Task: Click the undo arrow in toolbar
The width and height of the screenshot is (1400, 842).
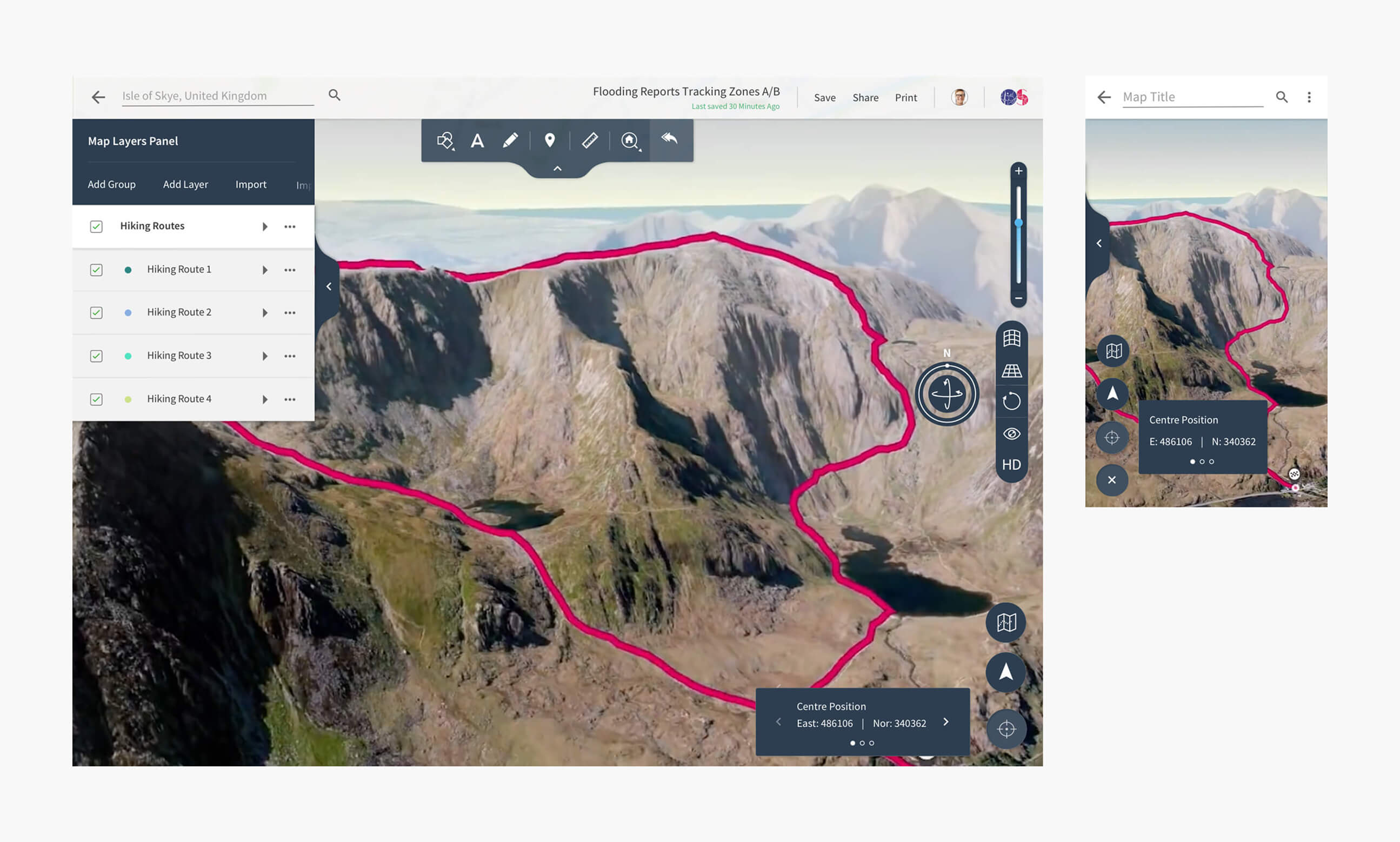Action: (x=670, y=138)
